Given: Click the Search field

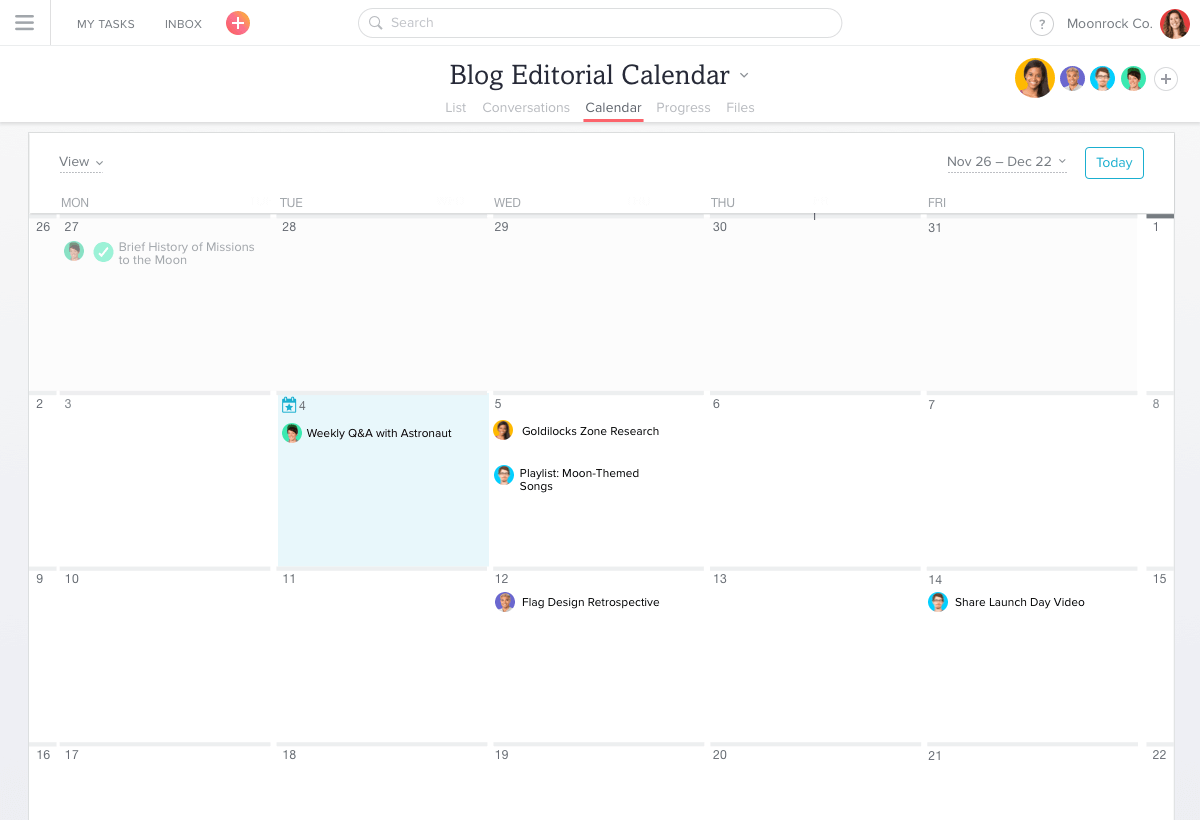Looking at the screenshot, I should tap(600, 23).
